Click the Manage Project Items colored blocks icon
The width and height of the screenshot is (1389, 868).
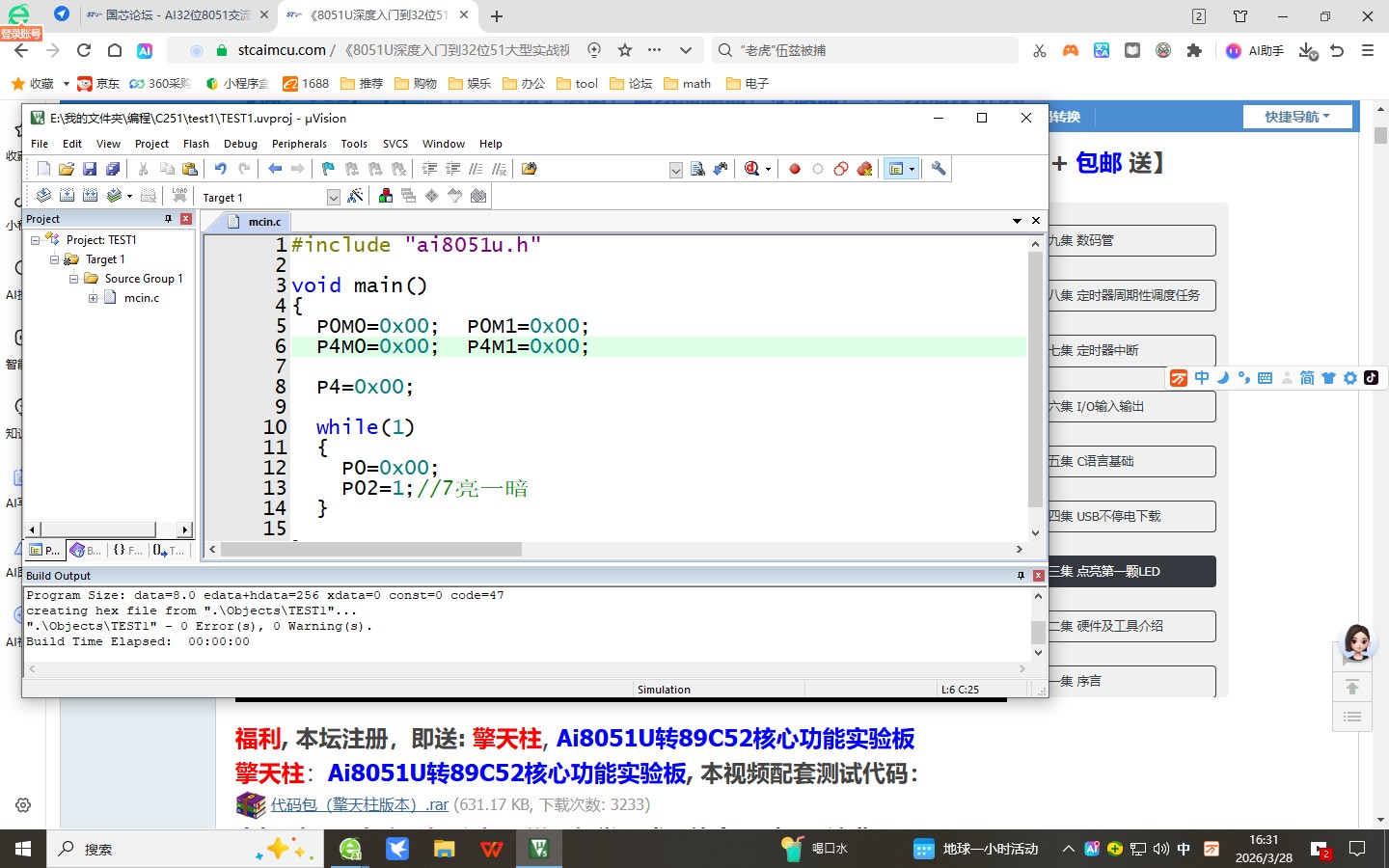(386, 197)
